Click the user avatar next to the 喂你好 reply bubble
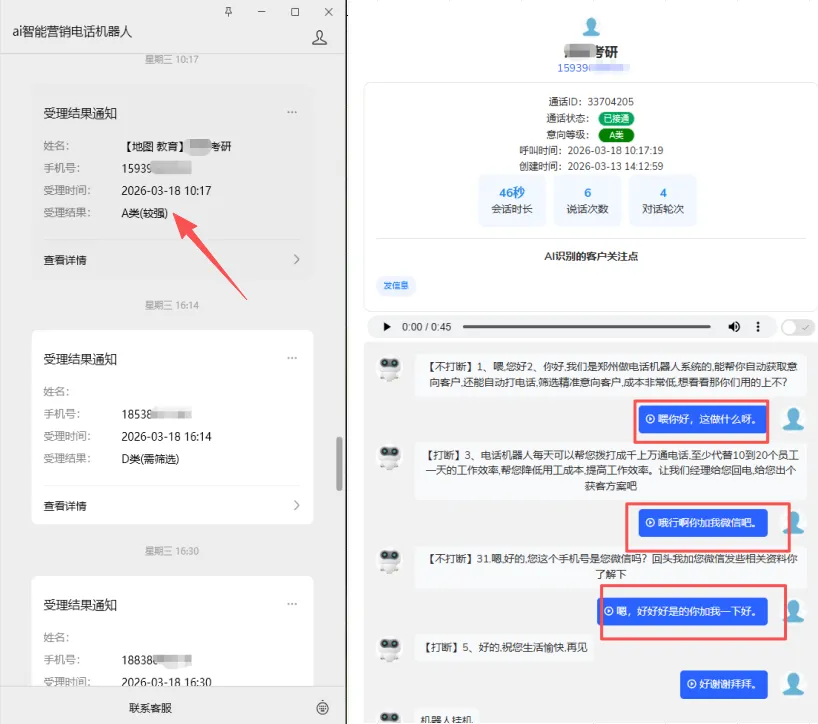 coord(791,420)
